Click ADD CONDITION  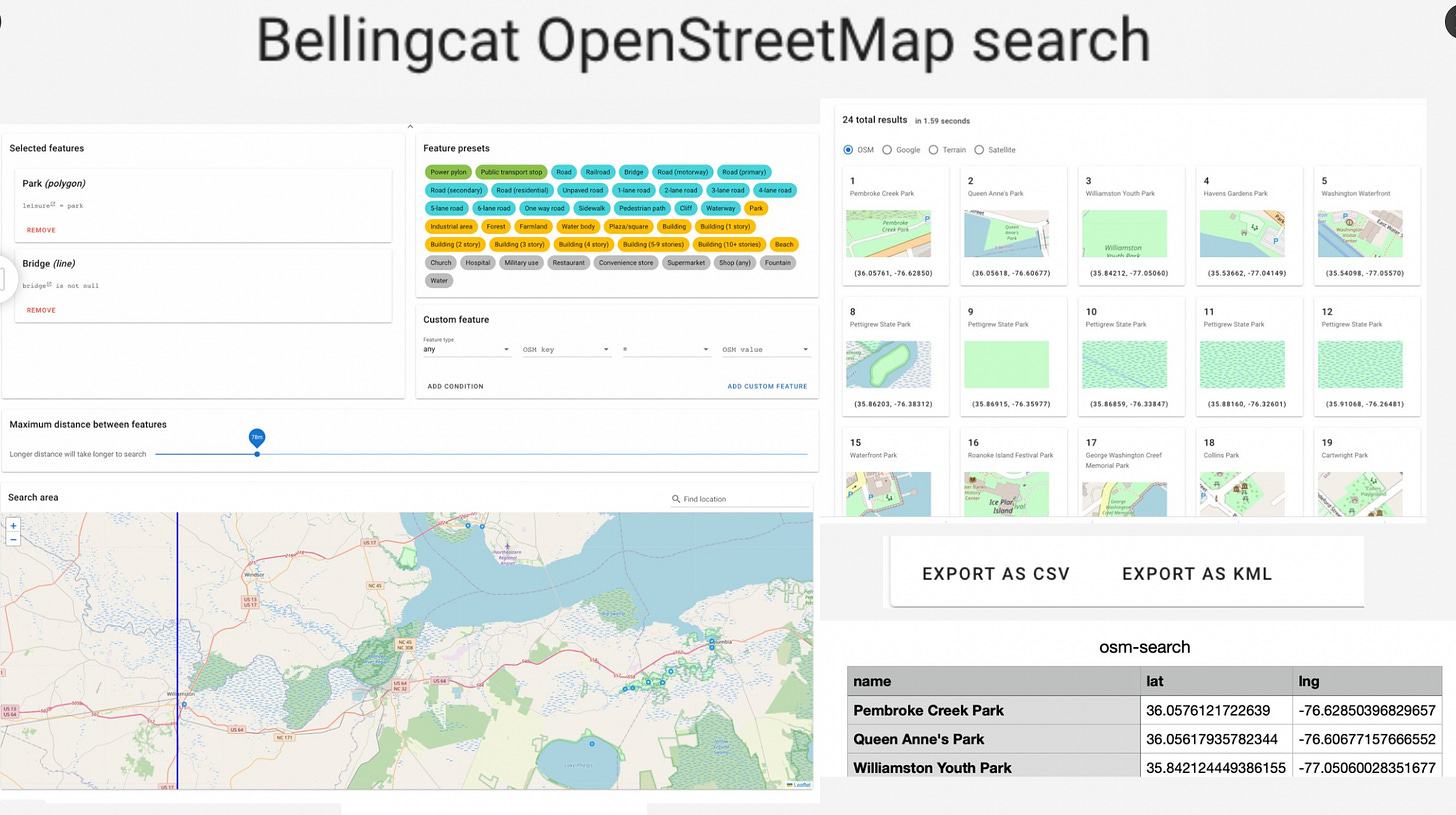point(455,386)
